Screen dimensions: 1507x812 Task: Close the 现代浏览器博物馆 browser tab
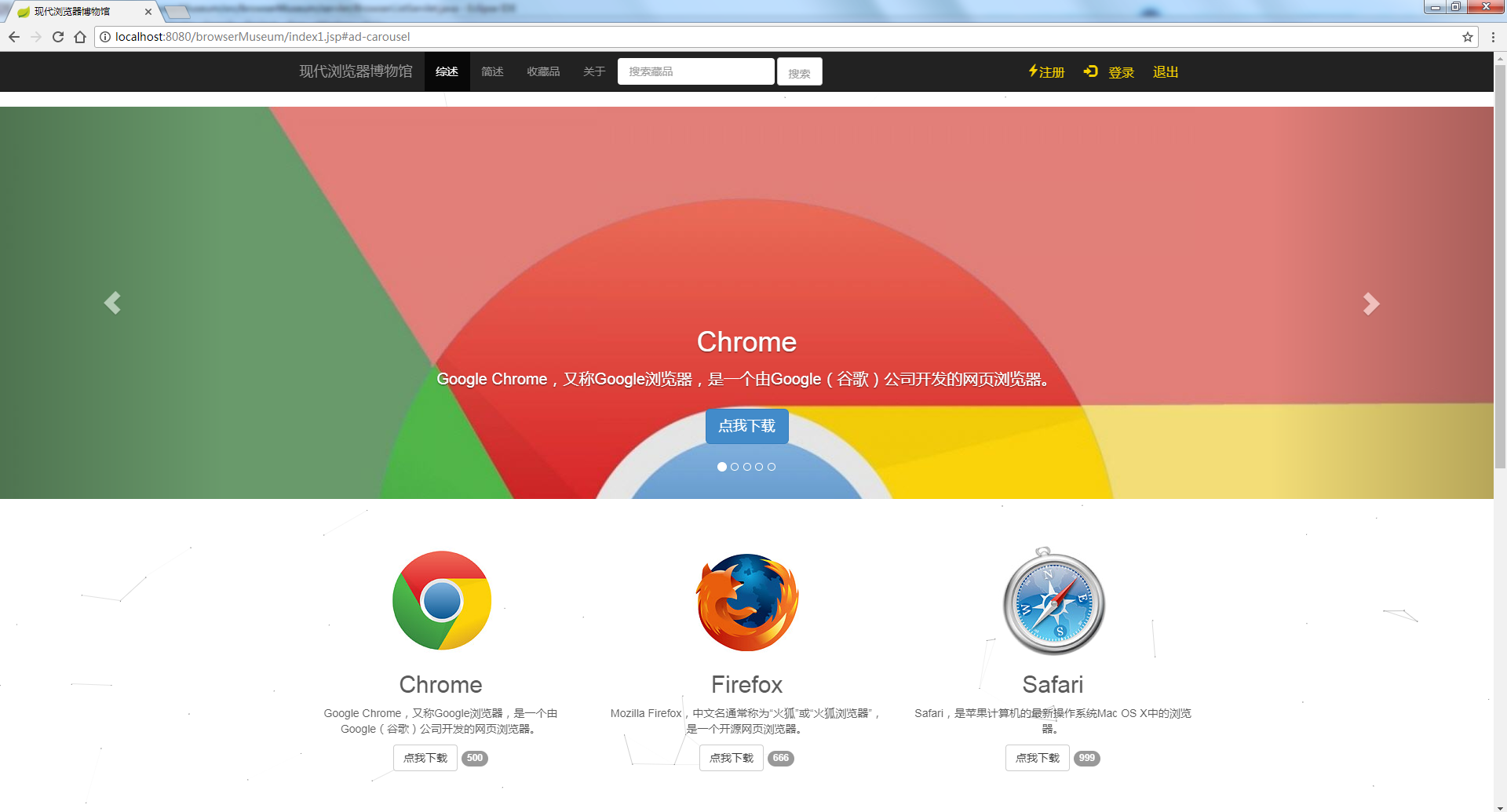(x=148, y=12)
